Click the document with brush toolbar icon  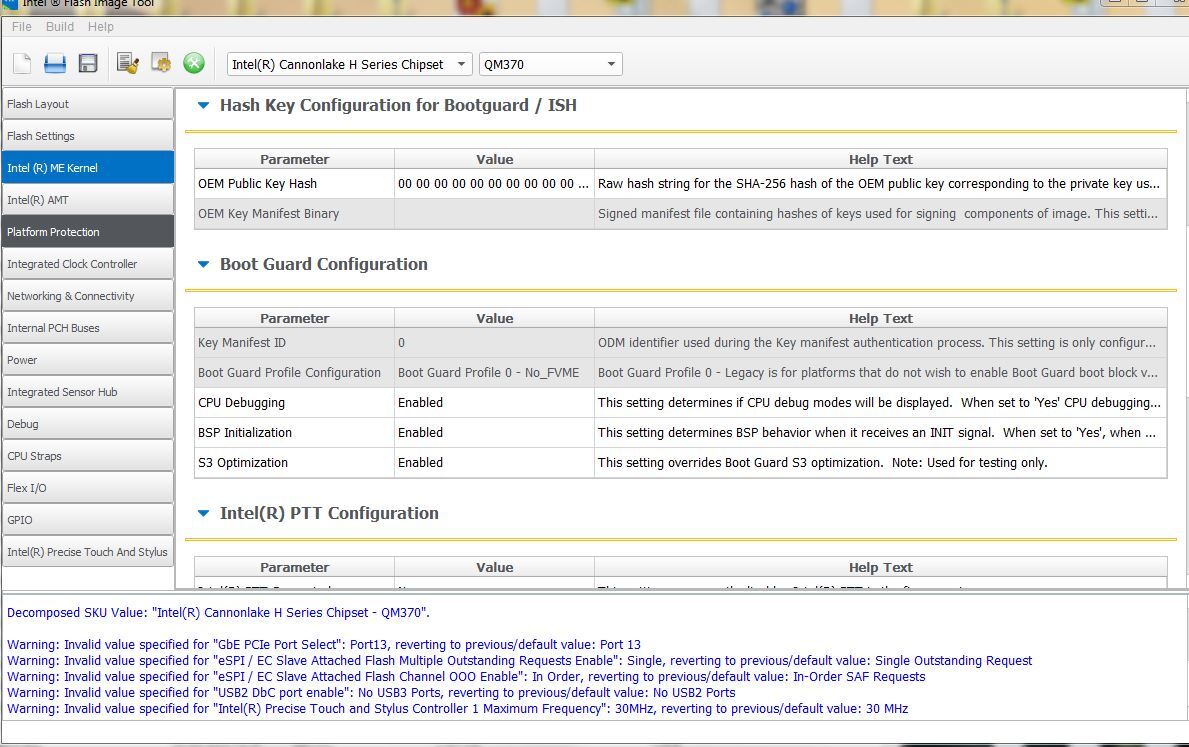pyautogui.click(x=127, y=64)
